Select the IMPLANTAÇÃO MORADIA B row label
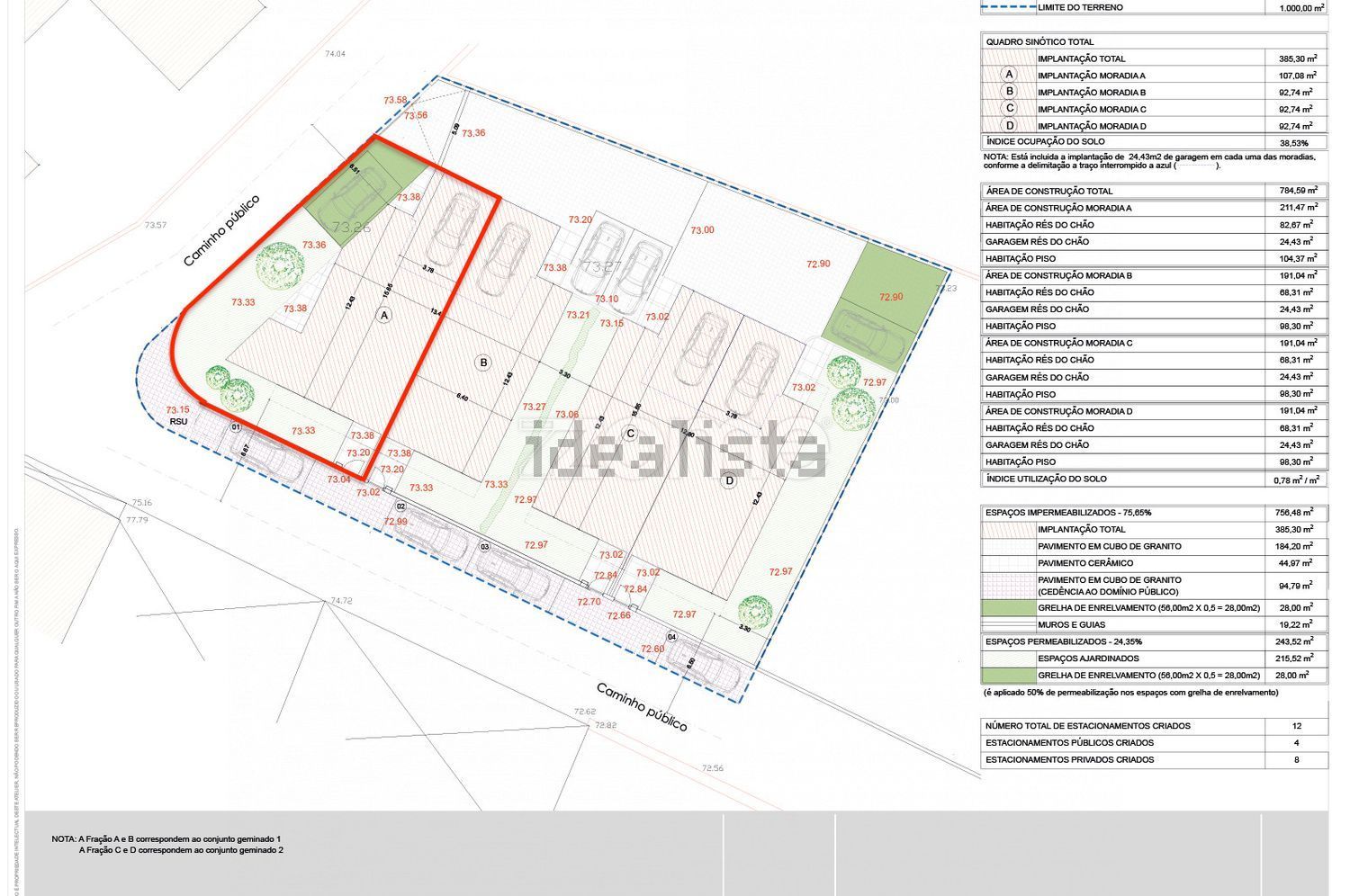 1092,93
